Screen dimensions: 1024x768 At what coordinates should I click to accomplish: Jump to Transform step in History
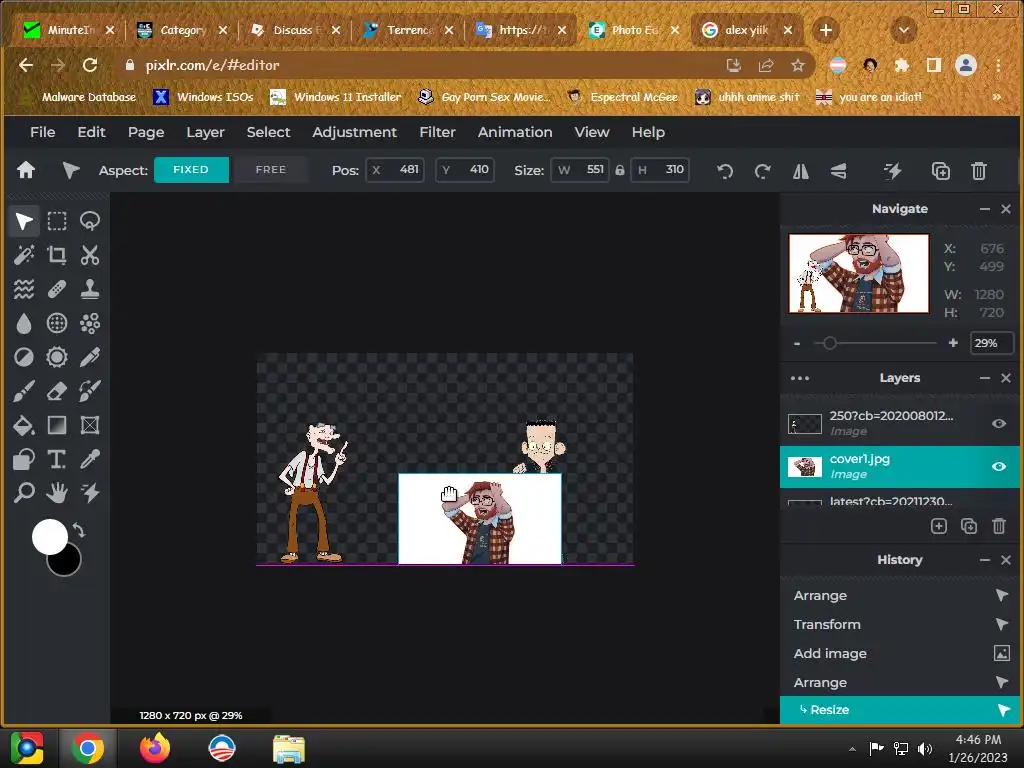point(900,624)
